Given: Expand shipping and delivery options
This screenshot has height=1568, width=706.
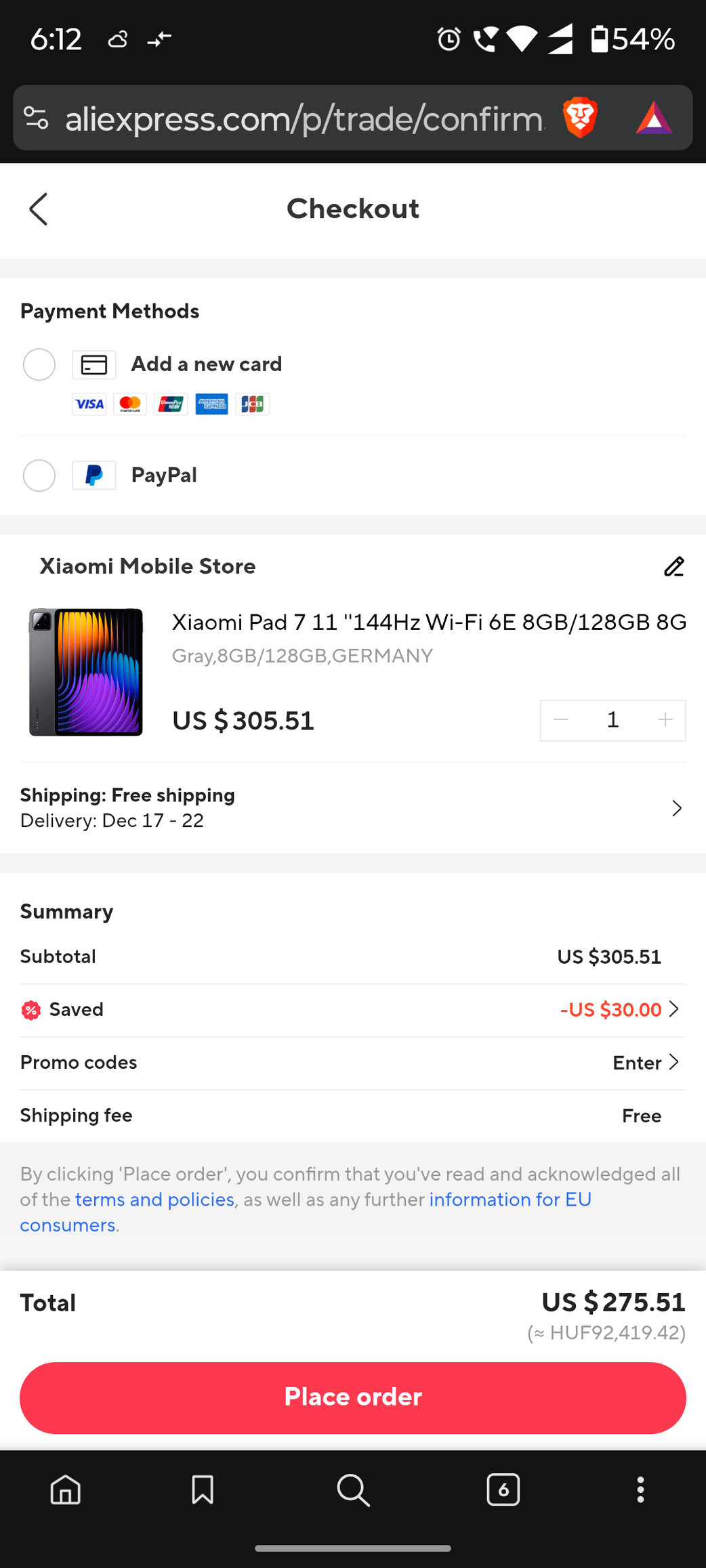Looking at the screenshot, I should (x=676, y=808).
